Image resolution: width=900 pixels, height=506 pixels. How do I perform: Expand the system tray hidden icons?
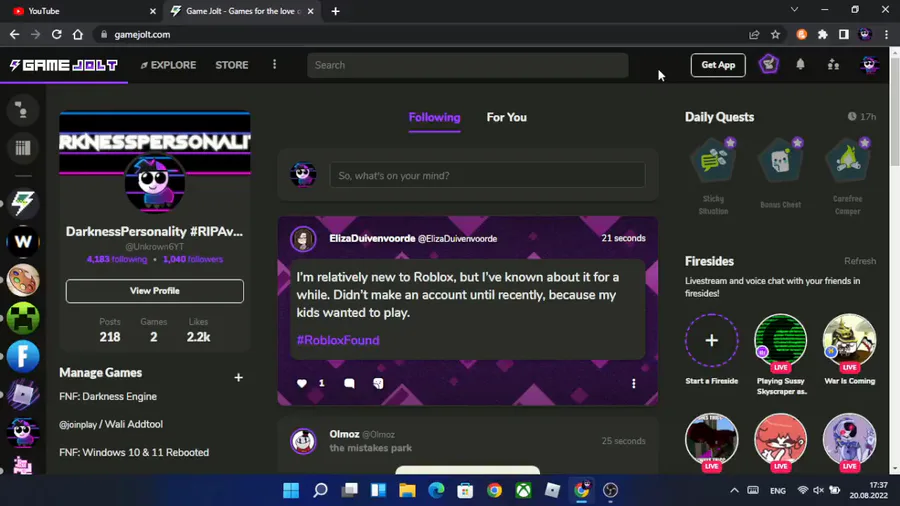pyautogui.click(x=734, y=491)
